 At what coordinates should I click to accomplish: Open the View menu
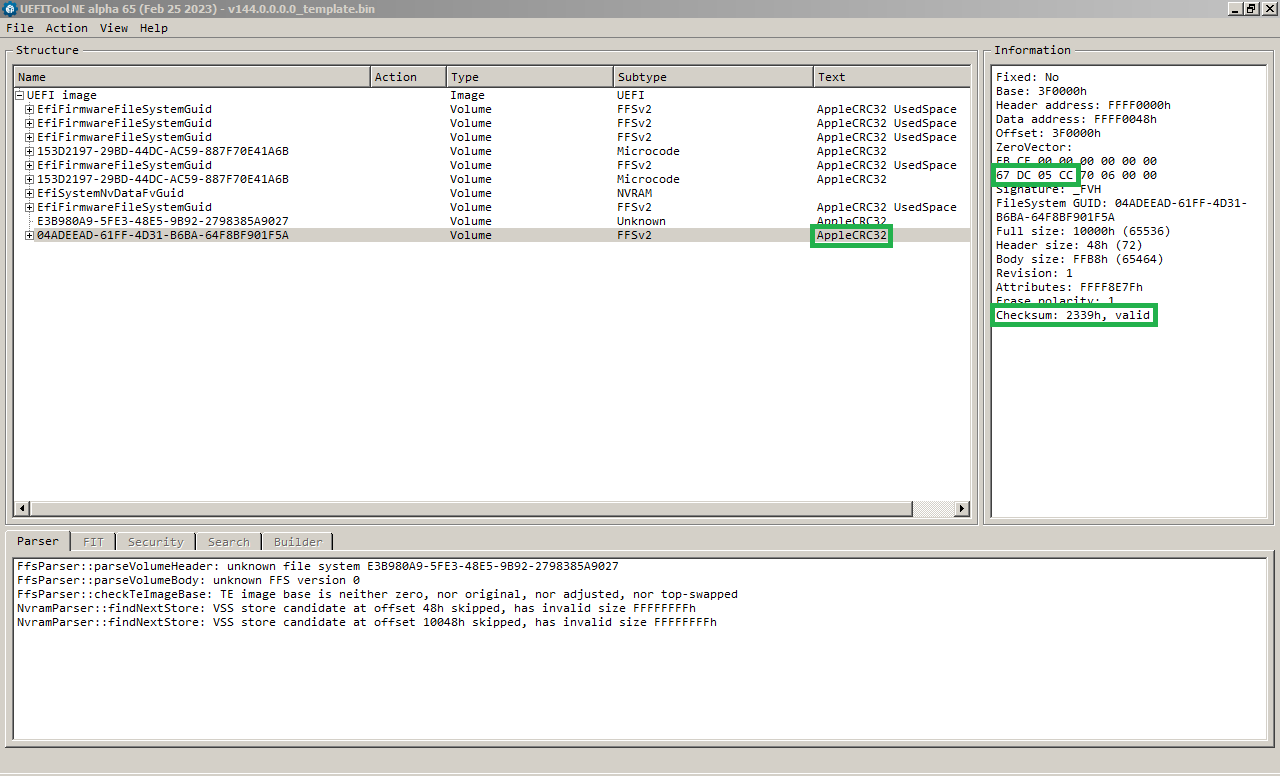click(x=113, y=28)
